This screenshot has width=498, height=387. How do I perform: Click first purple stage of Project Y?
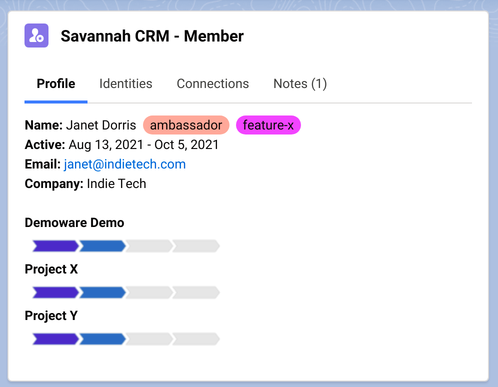click(x=56, y=339)
